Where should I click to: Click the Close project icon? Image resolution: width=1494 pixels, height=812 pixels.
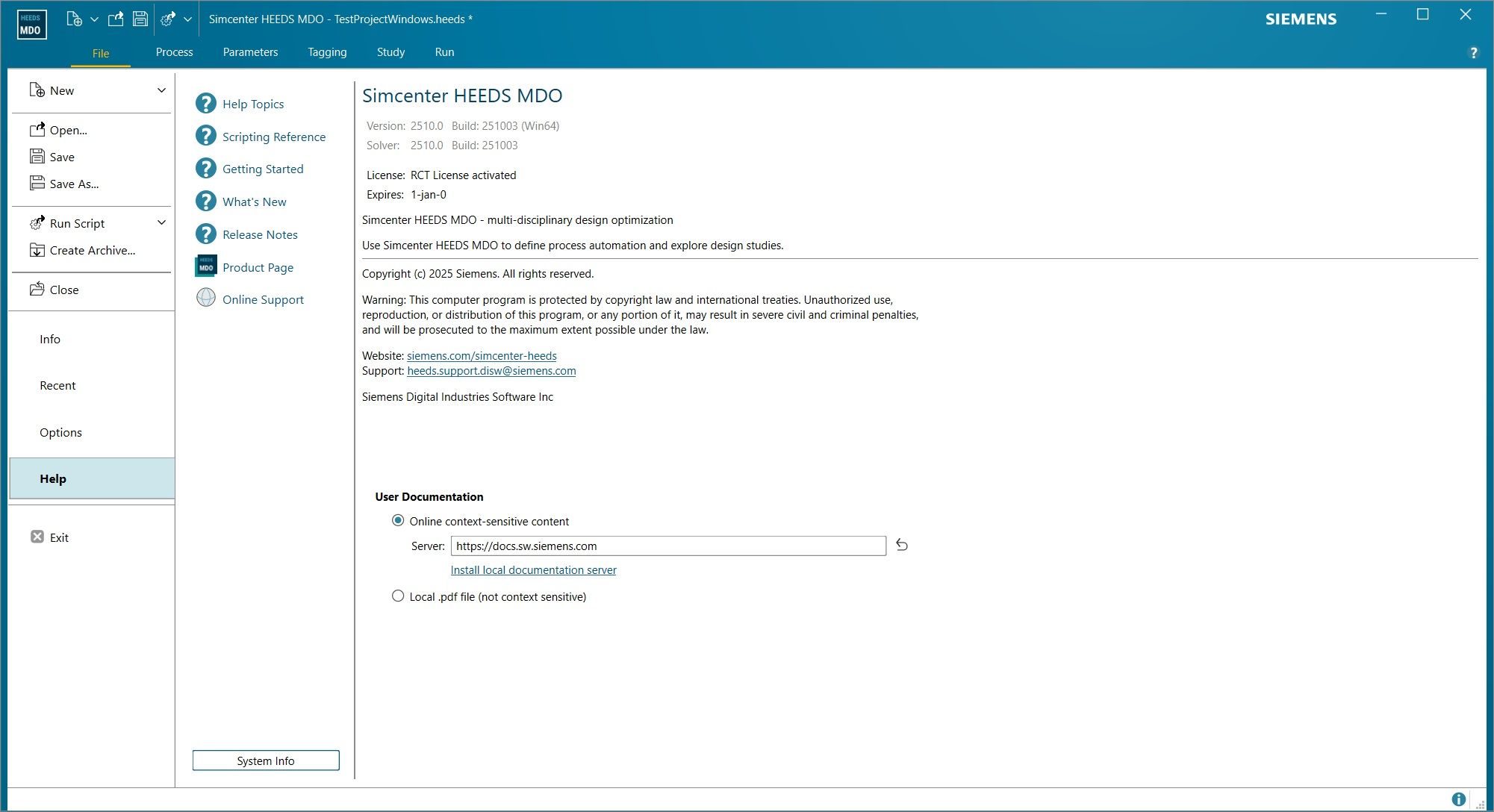point(37,290)
